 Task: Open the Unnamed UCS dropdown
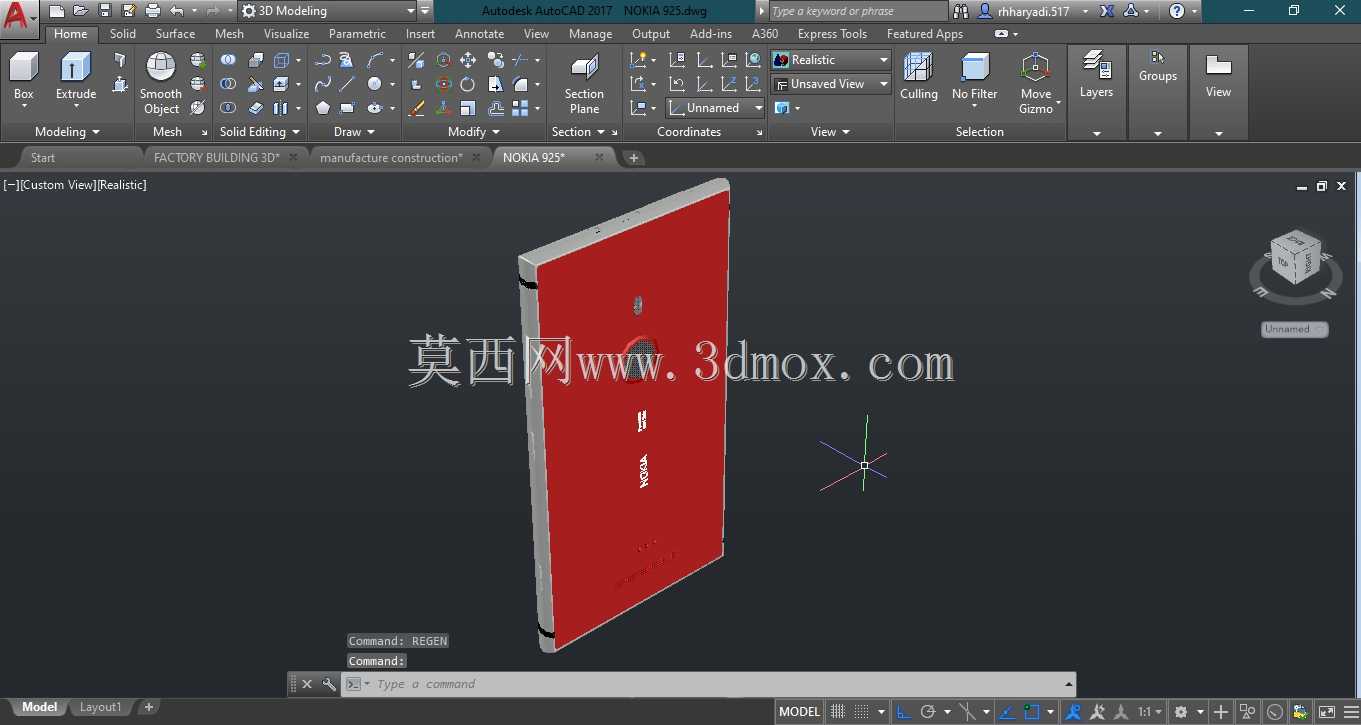pos(716,108)
